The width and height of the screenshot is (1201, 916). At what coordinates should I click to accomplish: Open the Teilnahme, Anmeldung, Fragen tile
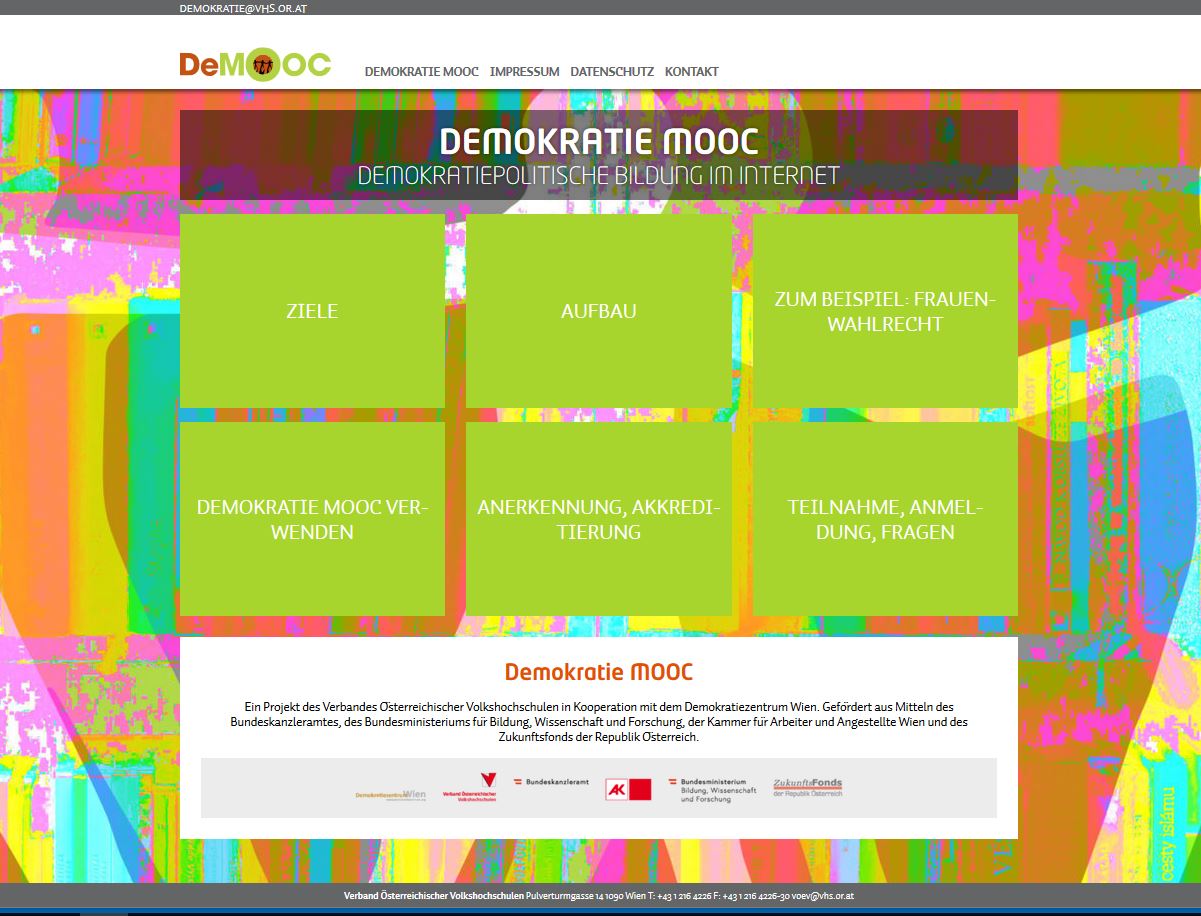coord(885,519)
